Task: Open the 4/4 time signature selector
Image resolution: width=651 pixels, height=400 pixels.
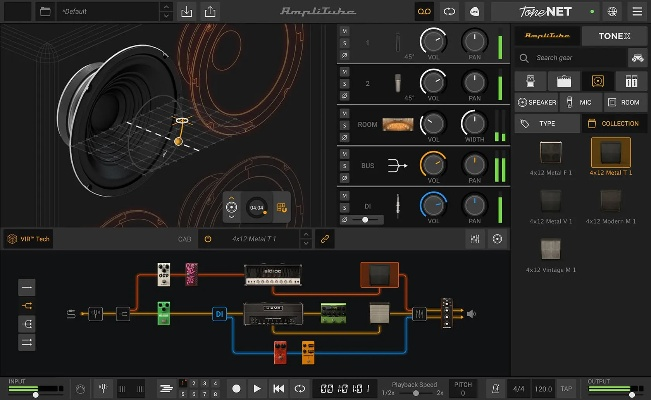Action: tap(518, 388)
